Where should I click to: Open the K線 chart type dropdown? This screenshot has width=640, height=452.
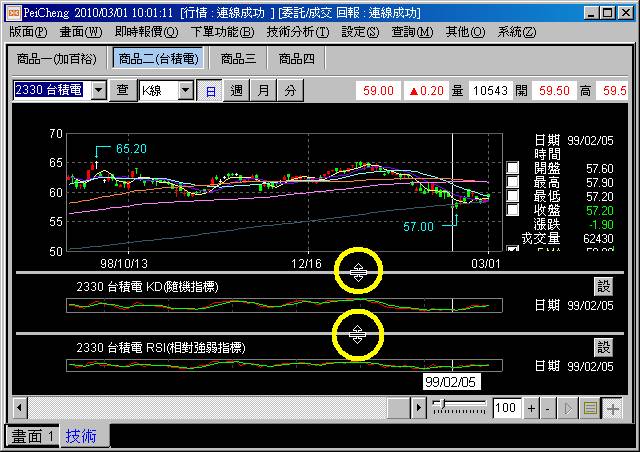coord(185,90)
